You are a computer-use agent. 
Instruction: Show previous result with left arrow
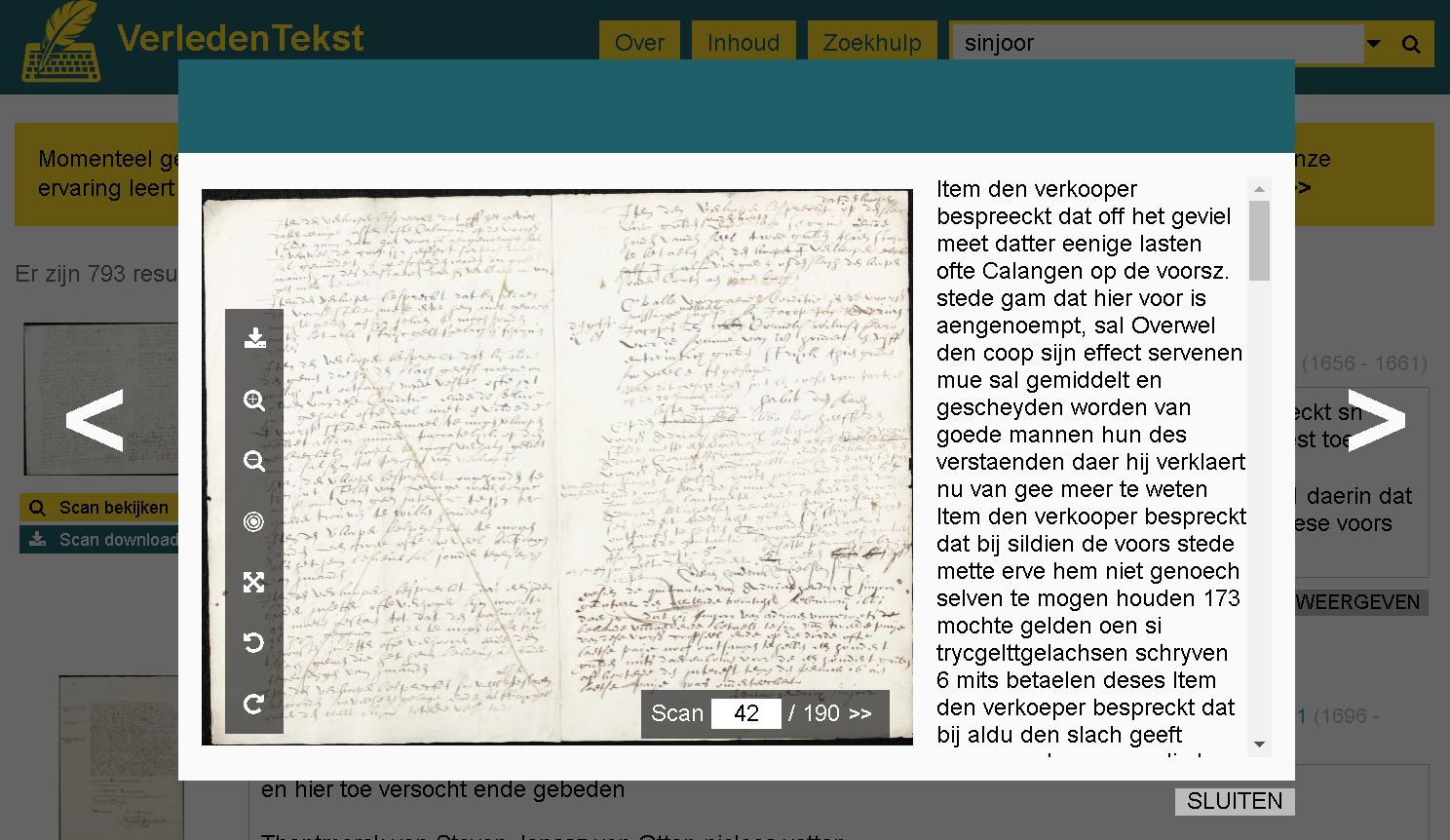pos(95,421)
